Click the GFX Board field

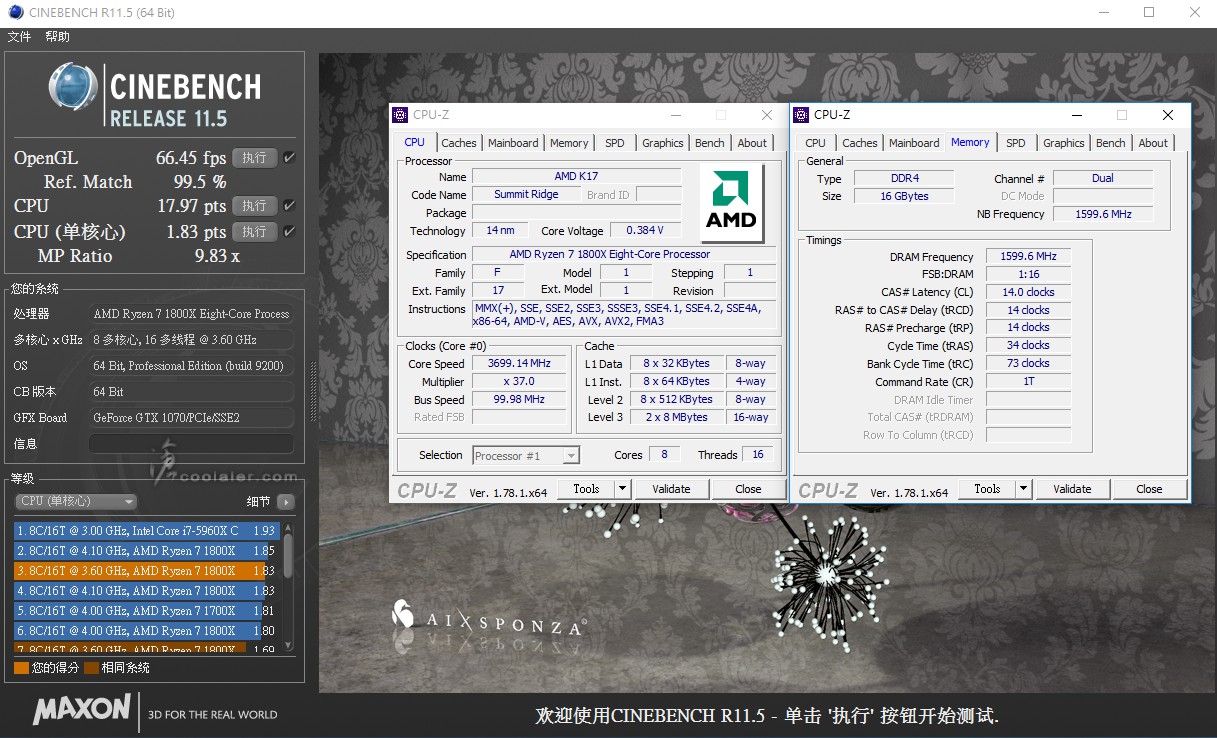tap(191, 418)
